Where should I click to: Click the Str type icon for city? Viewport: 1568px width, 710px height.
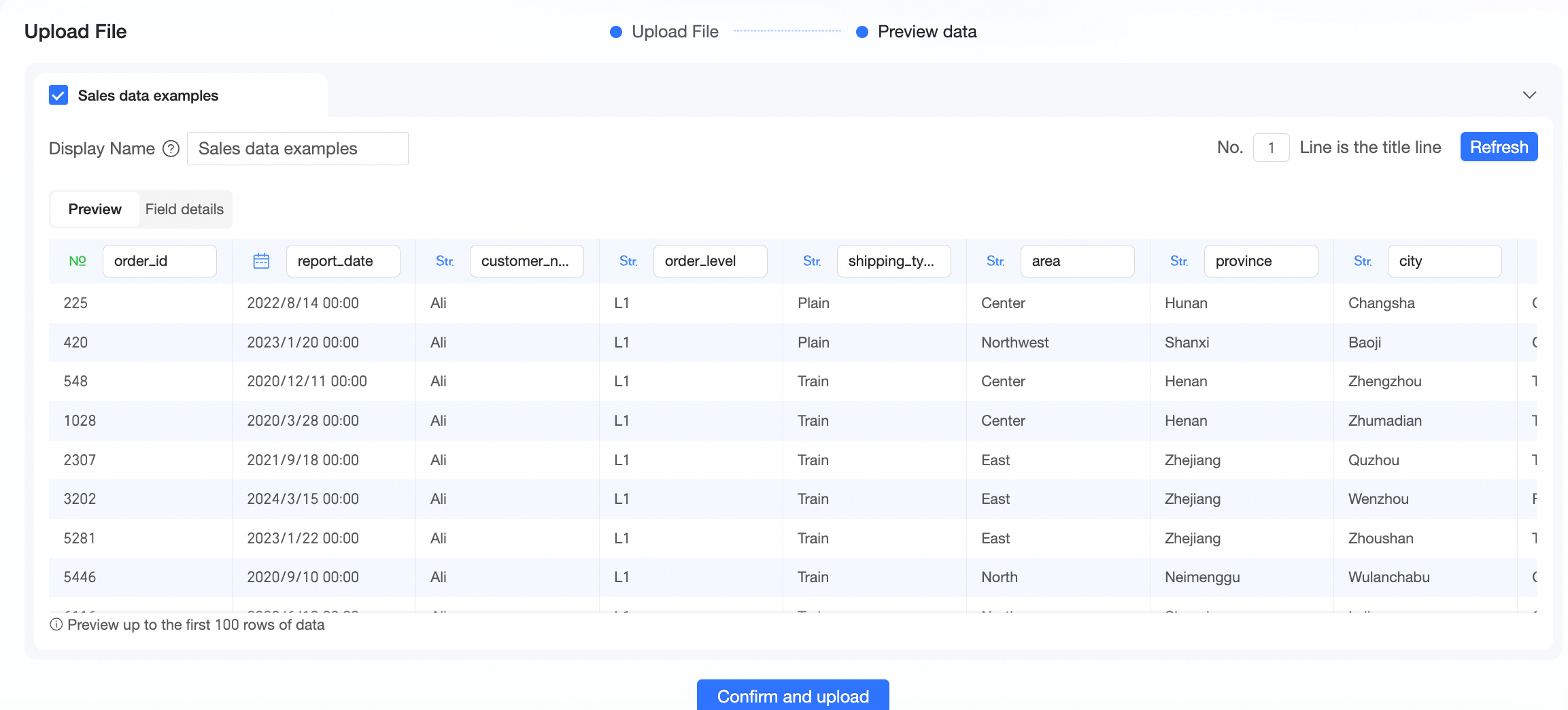(x=1363, y=261)
